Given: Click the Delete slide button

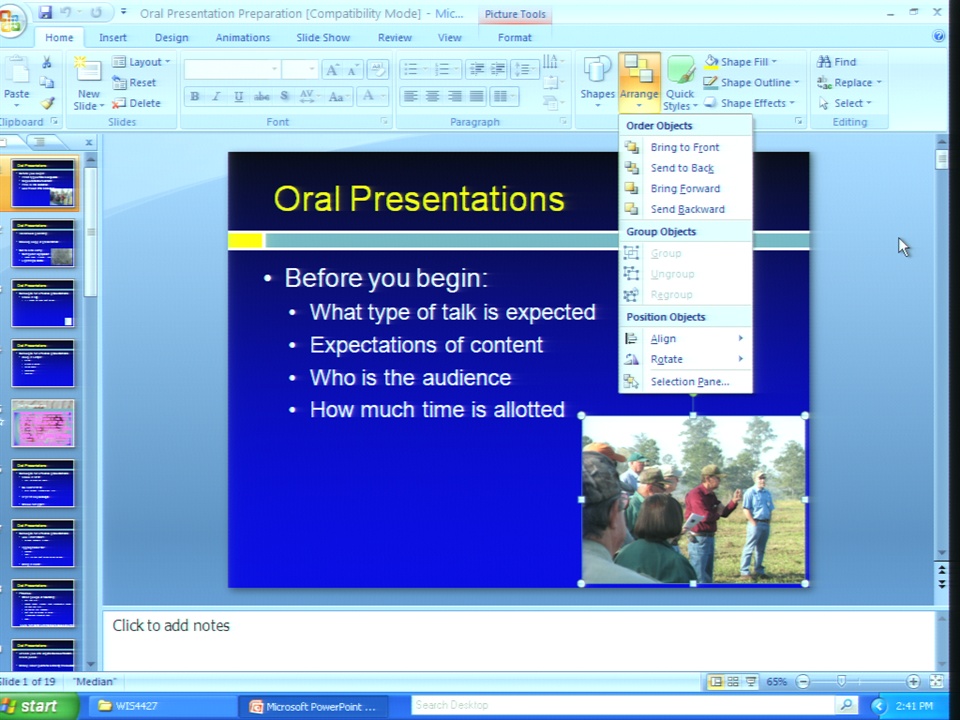Looking at the screenshot, I should [137, 103].
